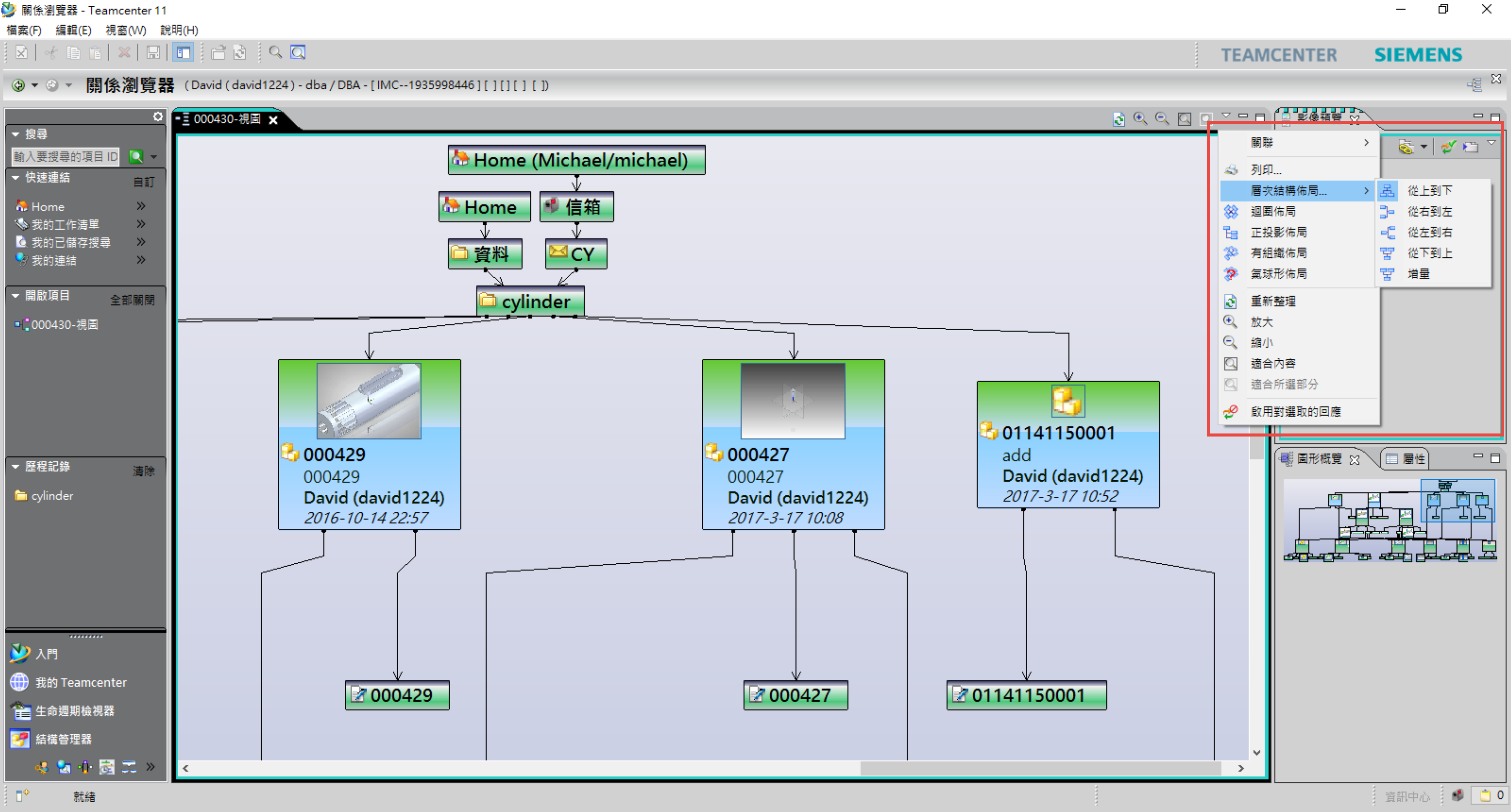The height and width of the screenshot is (812, 1511).
Task: Select 從下到上 bottom-to-top layout
Action: [1433, 253]
